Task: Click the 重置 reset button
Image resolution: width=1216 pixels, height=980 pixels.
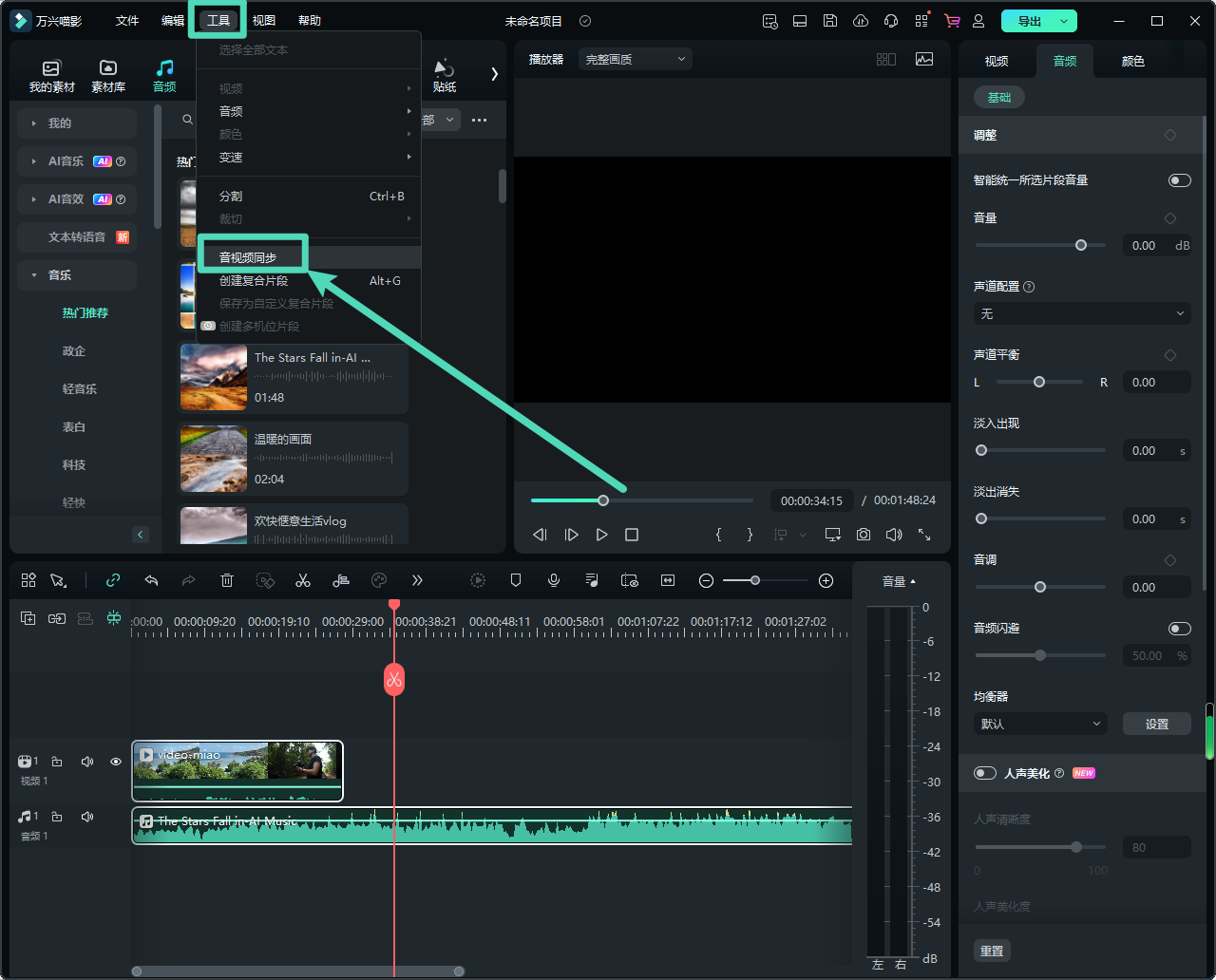Action: pyautogui.click(x=992, y=951)
